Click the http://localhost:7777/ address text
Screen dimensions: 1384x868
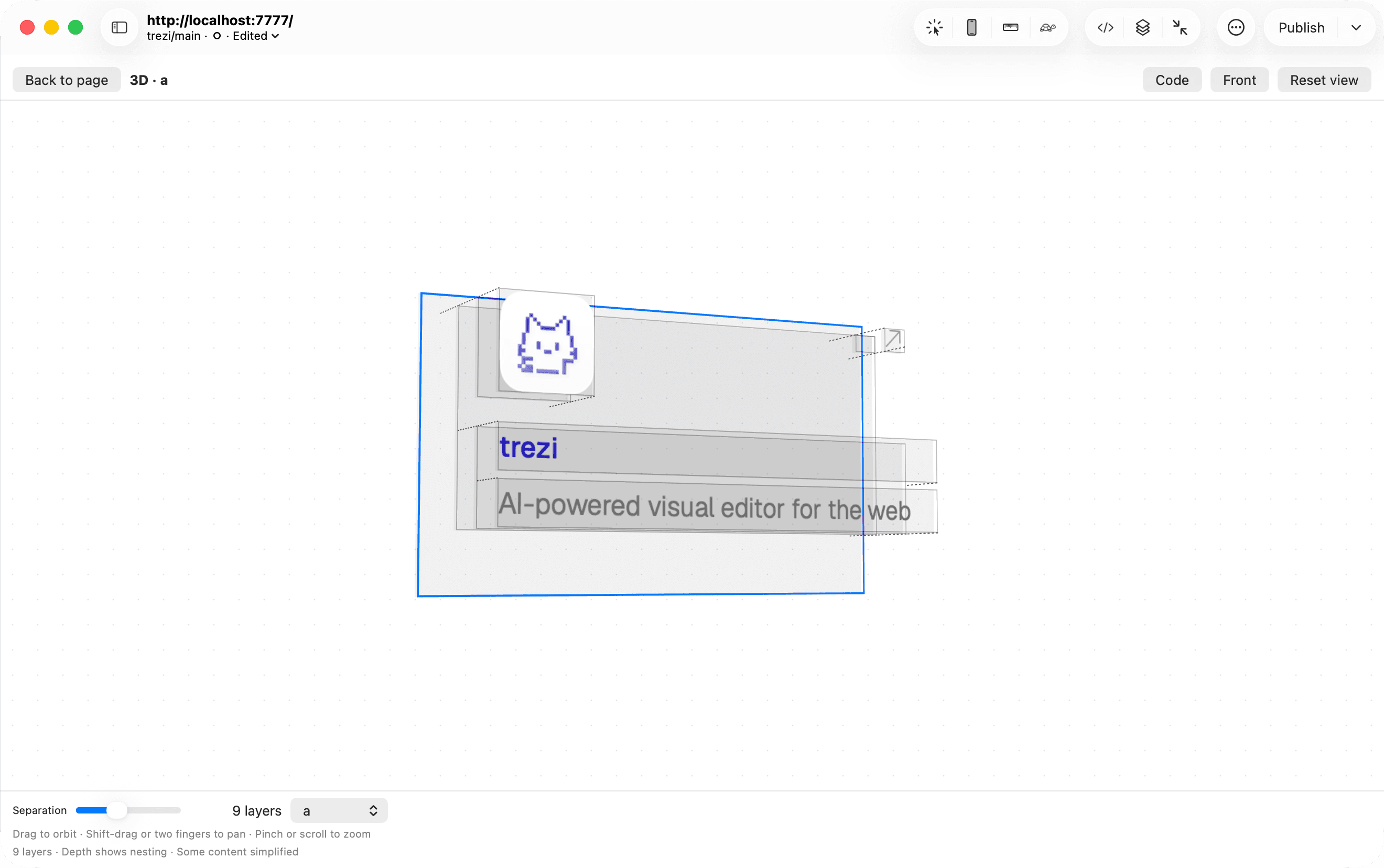tap(220, 20)
